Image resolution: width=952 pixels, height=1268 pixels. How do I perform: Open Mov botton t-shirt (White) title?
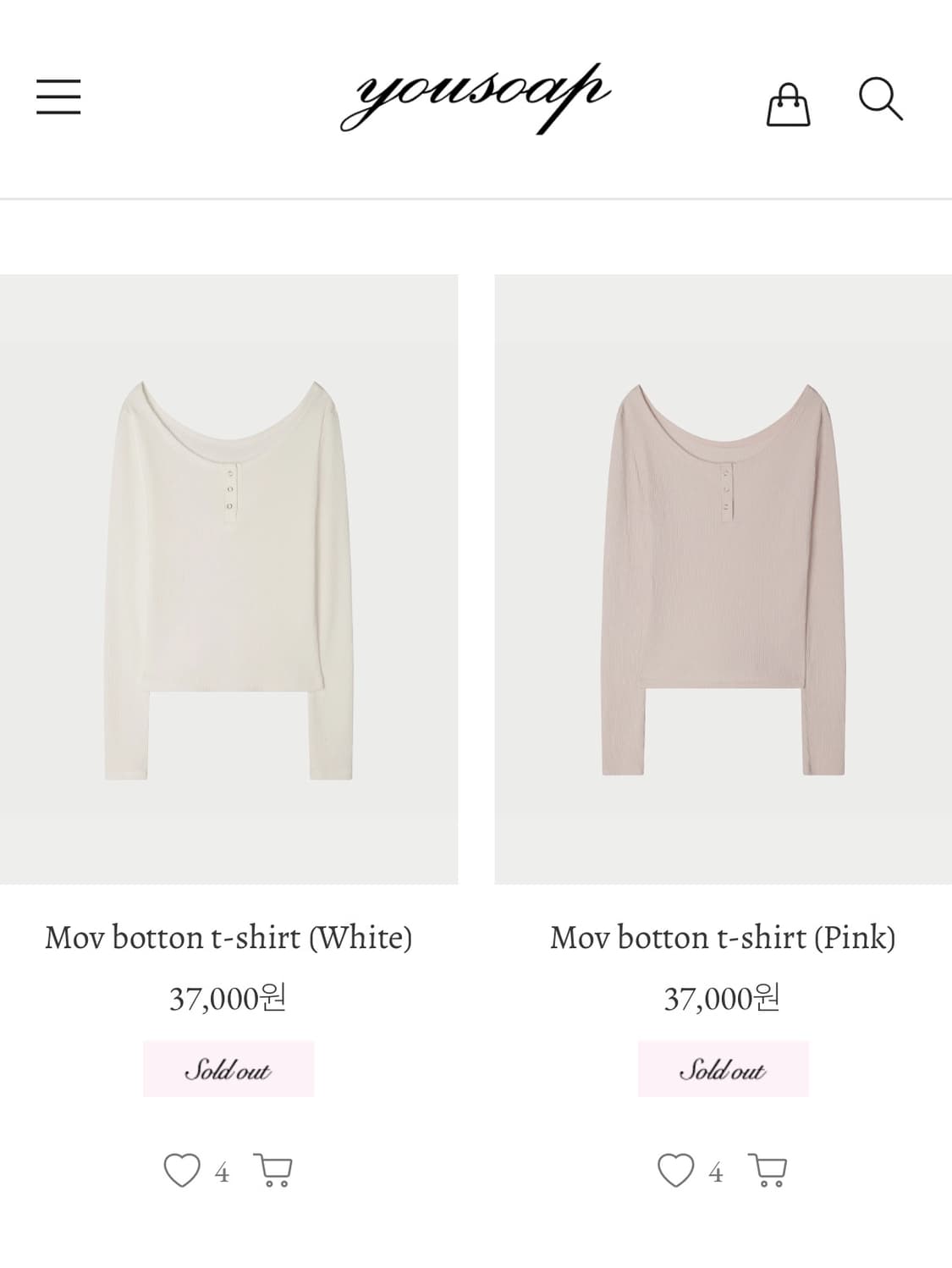tap(228, 937)
